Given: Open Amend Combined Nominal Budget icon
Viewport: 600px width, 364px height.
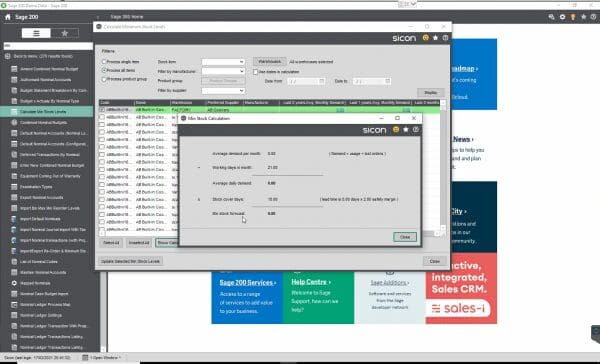Looking at the screenshot, I should click(14, 69).
